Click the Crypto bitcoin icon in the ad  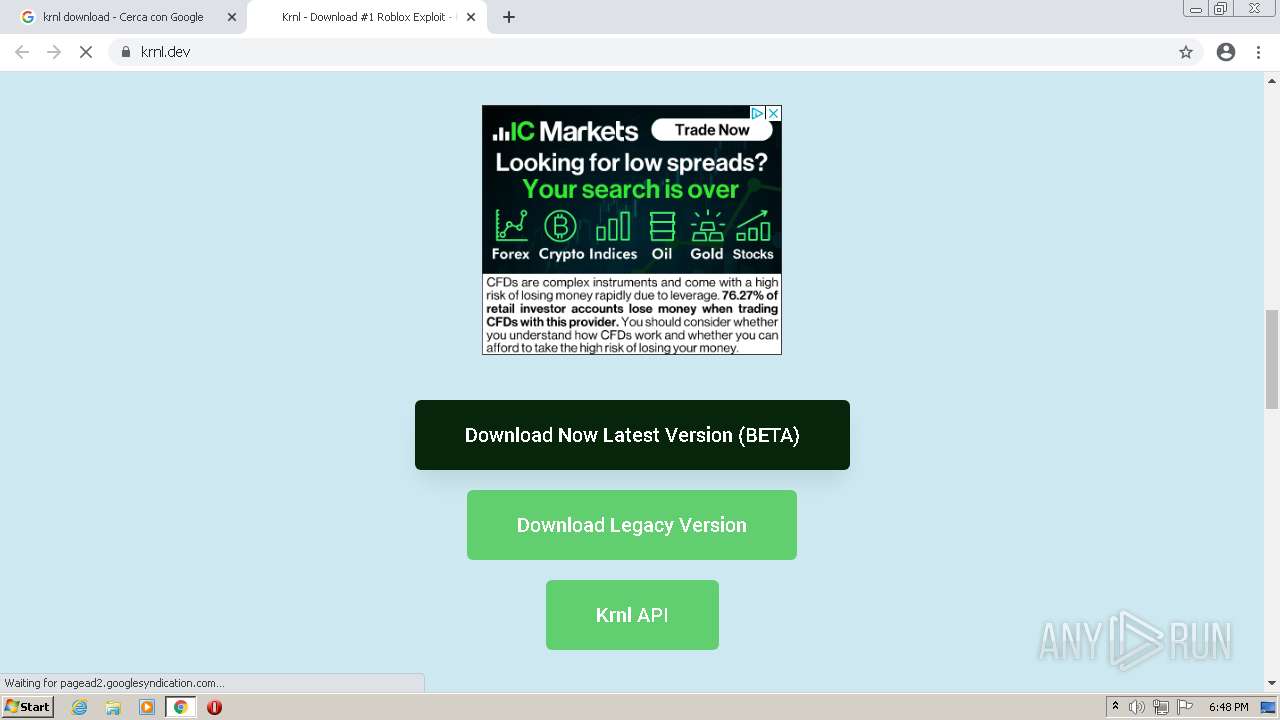pyautogui.click(x=560, y=226)
